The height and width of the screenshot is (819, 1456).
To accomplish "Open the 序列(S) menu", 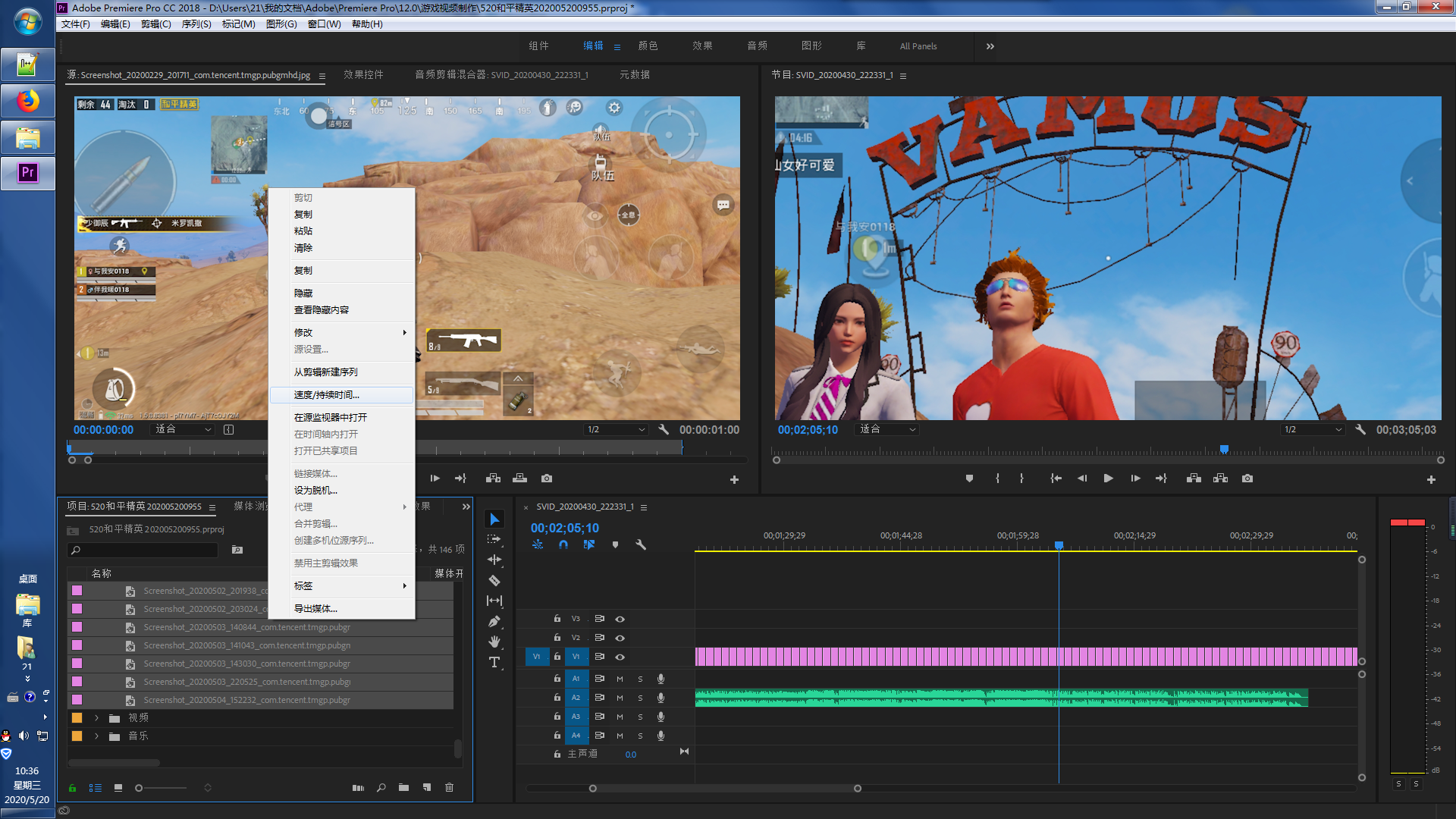I will pyautogui.click(x=196, y=24).
